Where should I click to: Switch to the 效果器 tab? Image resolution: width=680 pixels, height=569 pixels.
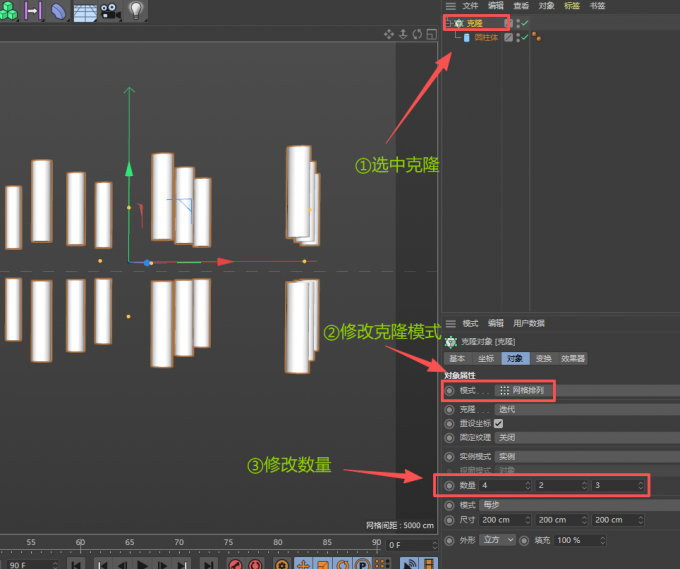click(x=572, y=359)
